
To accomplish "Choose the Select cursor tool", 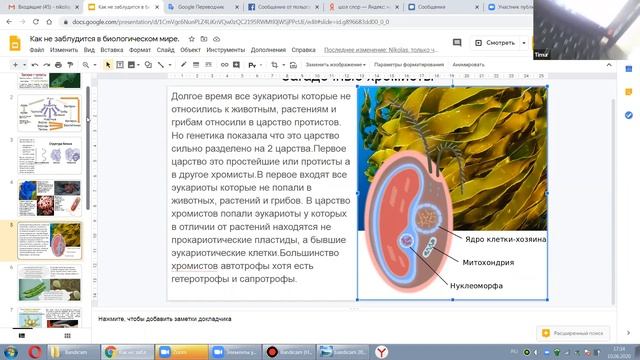I will click(x=108, y=65).
